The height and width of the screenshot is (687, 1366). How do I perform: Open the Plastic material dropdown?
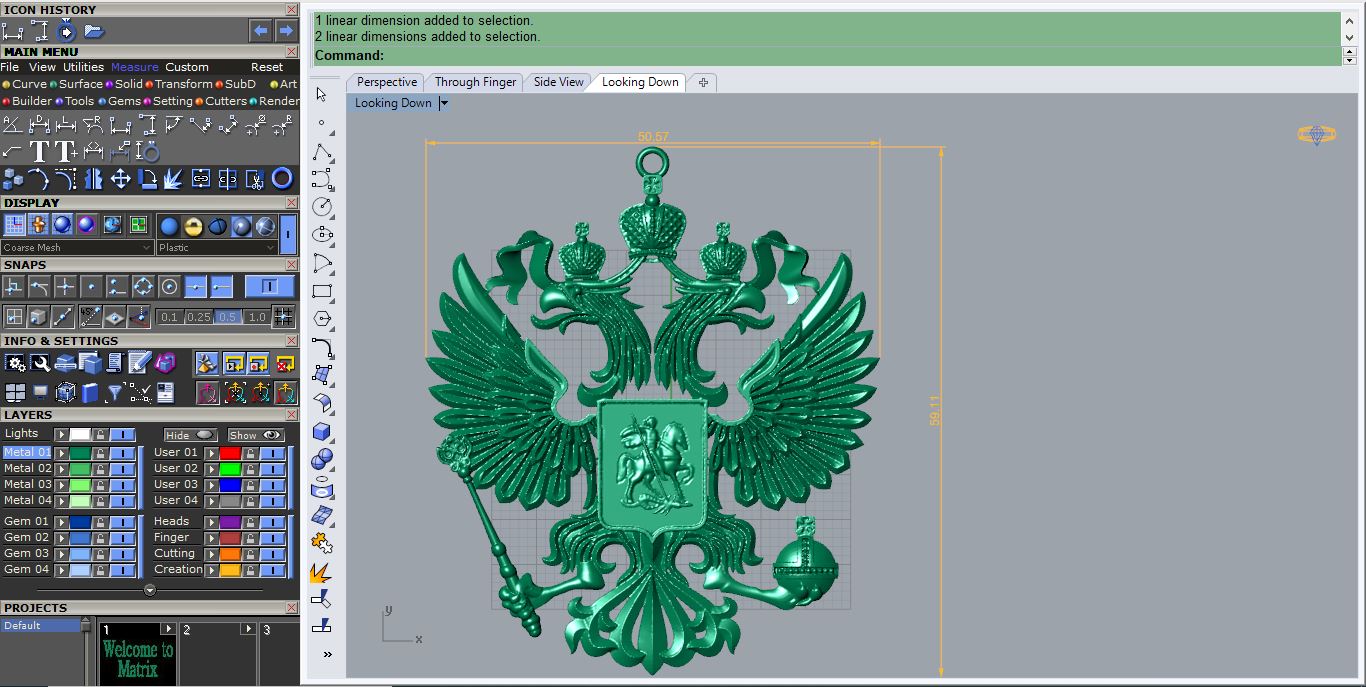[217, 247]
